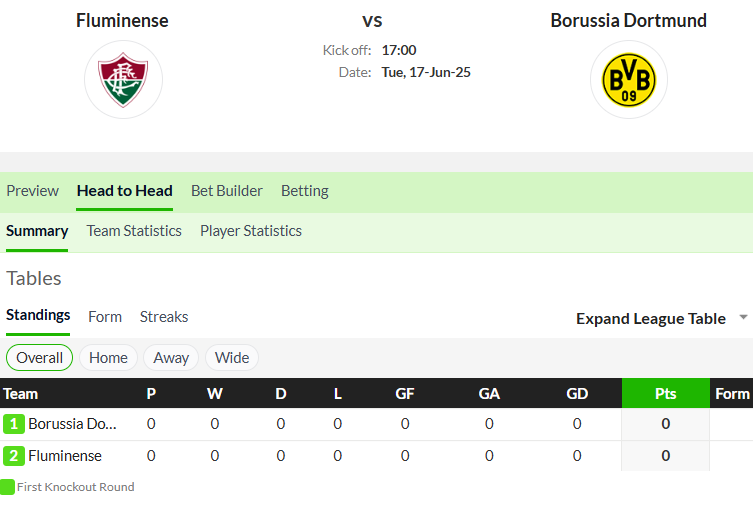Select the Home standings filter
The image size is (753, 512).
click(108, 358)
